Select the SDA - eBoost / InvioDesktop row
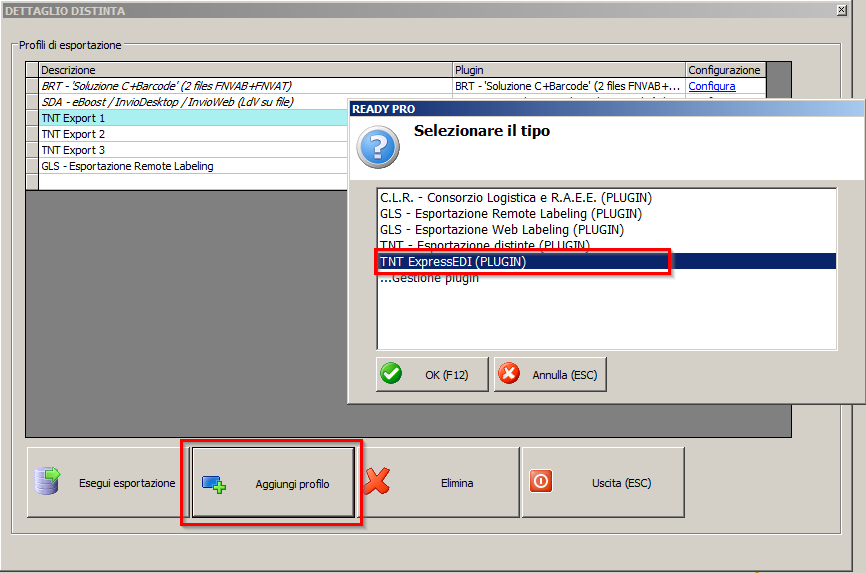This screenshot has width=866, height=573. click(193, 102)
